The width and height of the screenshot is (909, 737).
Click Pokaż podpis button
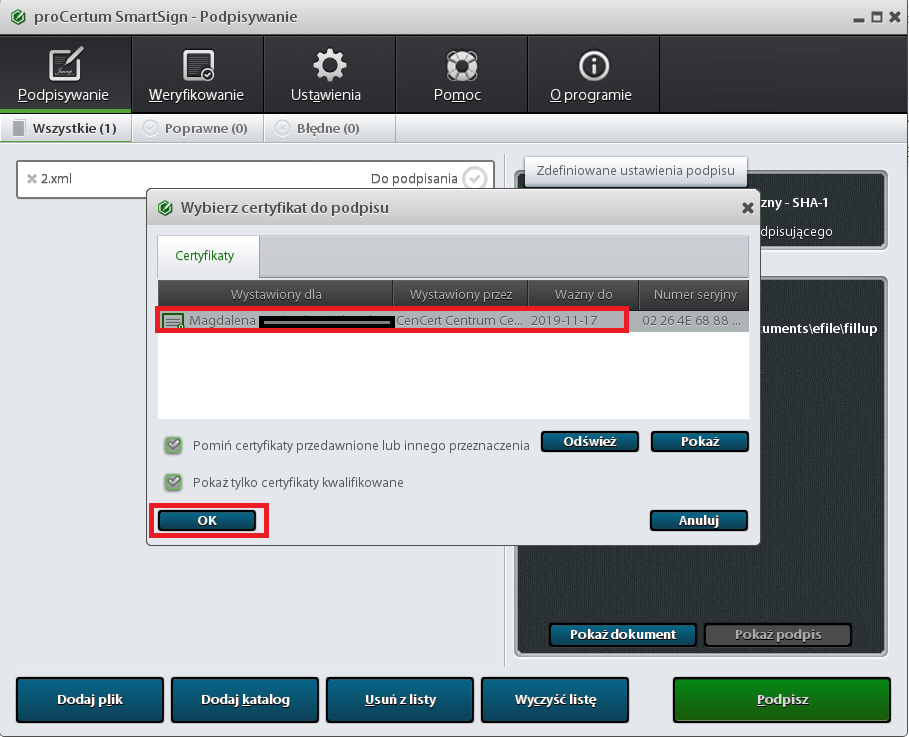pyautogui.click(x=778, y=634)
